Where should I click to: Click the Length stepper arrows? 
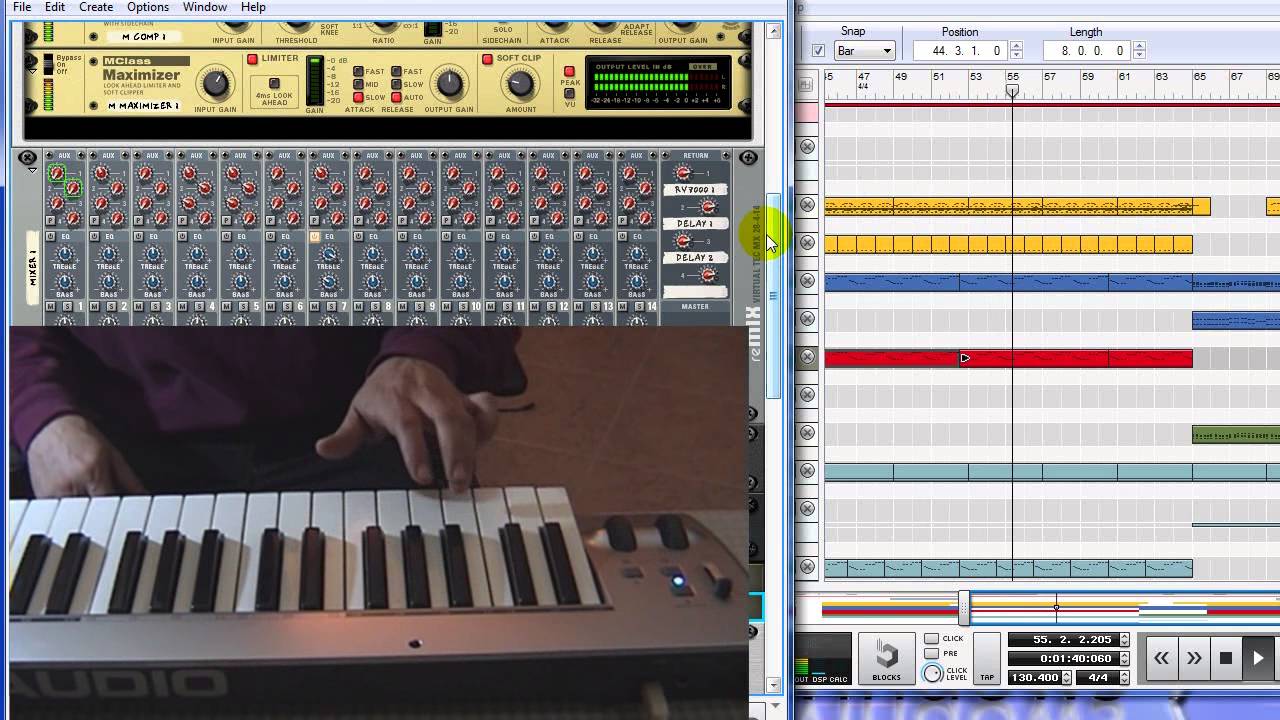(1139, 51)
